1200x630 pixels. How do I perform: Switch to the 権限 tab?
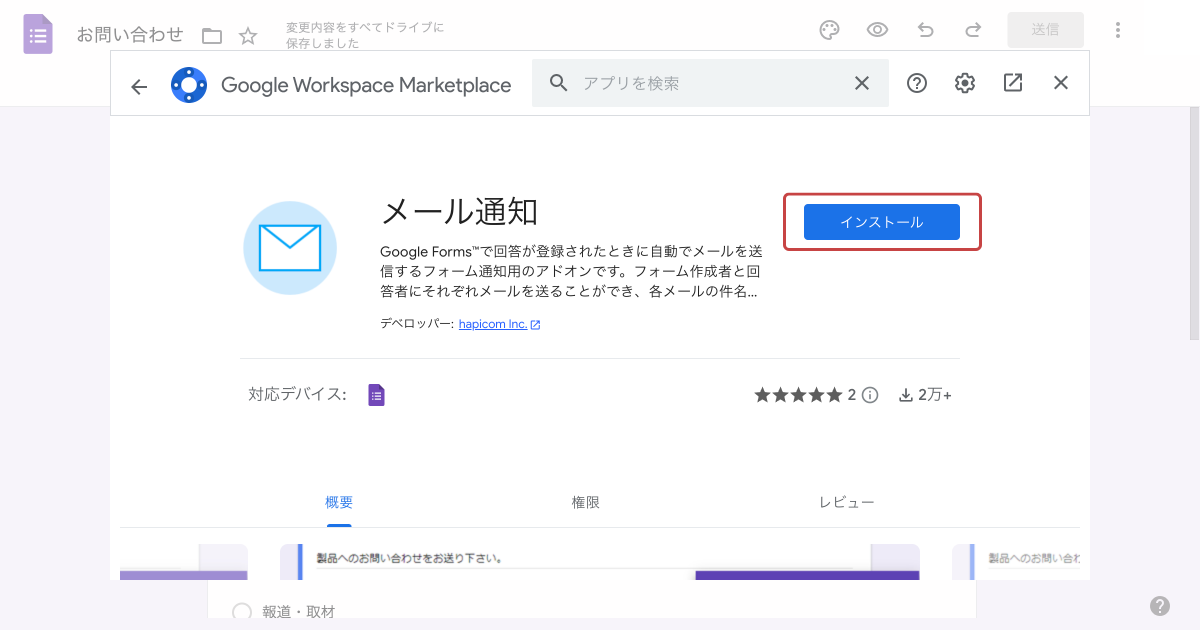586,503
